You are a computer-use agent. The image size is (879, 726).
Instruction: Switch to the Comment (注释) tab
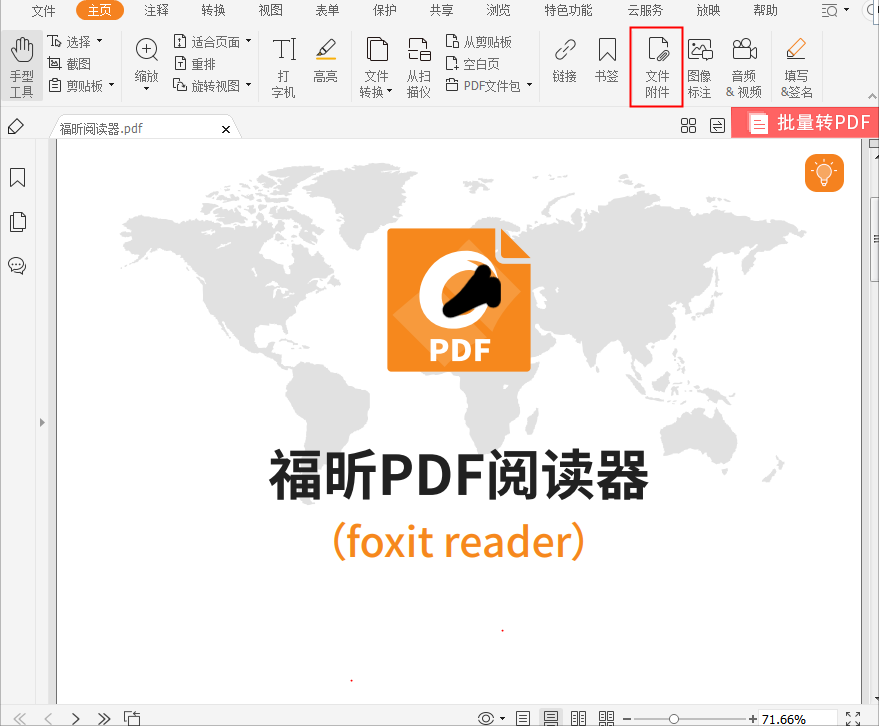156,11
